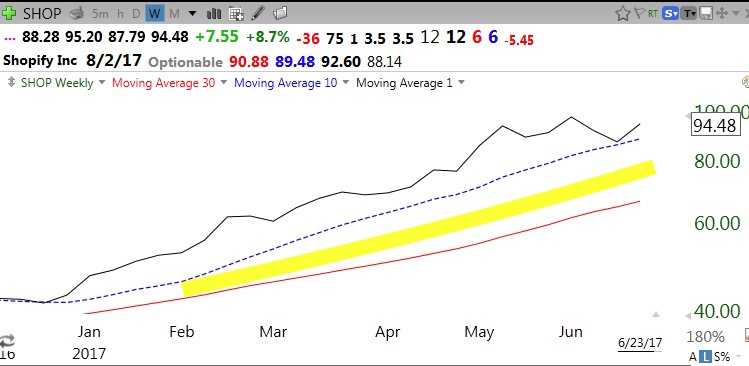
Task: Click the blue 89.48 moving average value
Action: [295, 61]
